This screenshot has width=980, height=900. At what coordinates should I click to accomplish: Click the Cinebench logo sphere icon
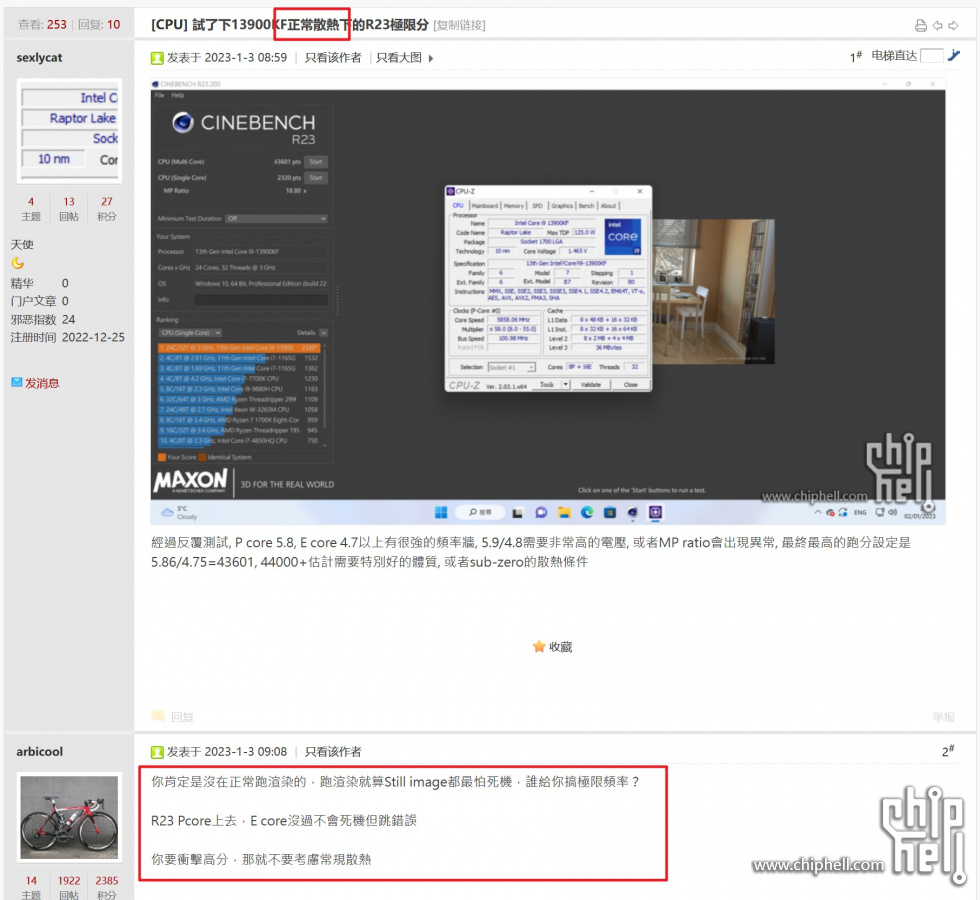(182, 122)
